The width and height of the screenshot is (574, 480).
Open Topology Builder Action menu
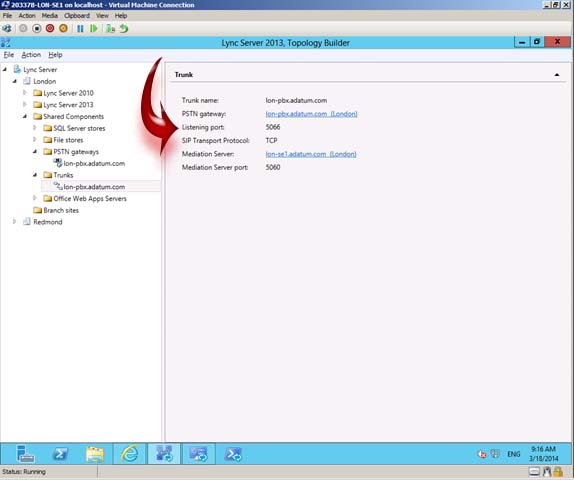[31, 55]
